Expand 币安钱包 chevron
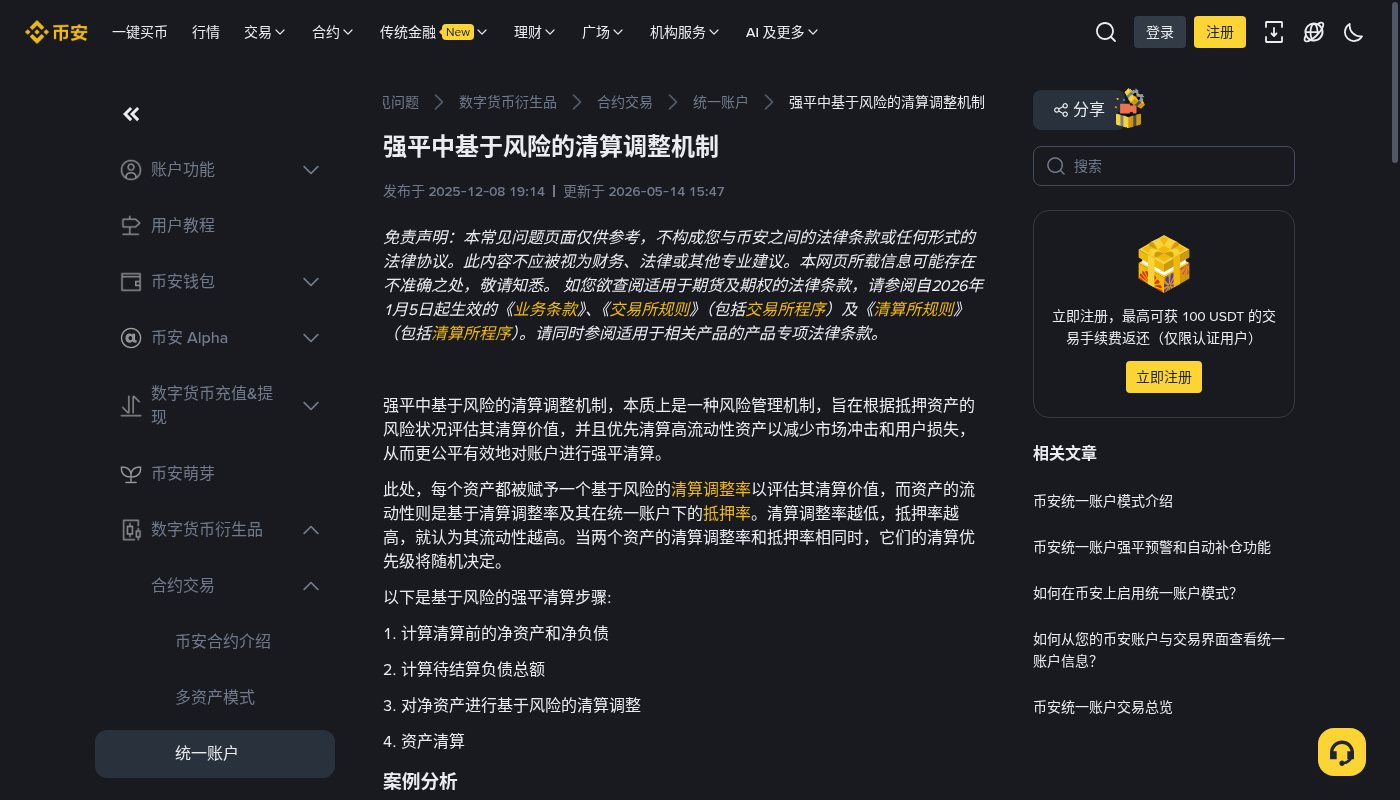Viewport: 1400px width, 800px height. click(x=311, y=282)
